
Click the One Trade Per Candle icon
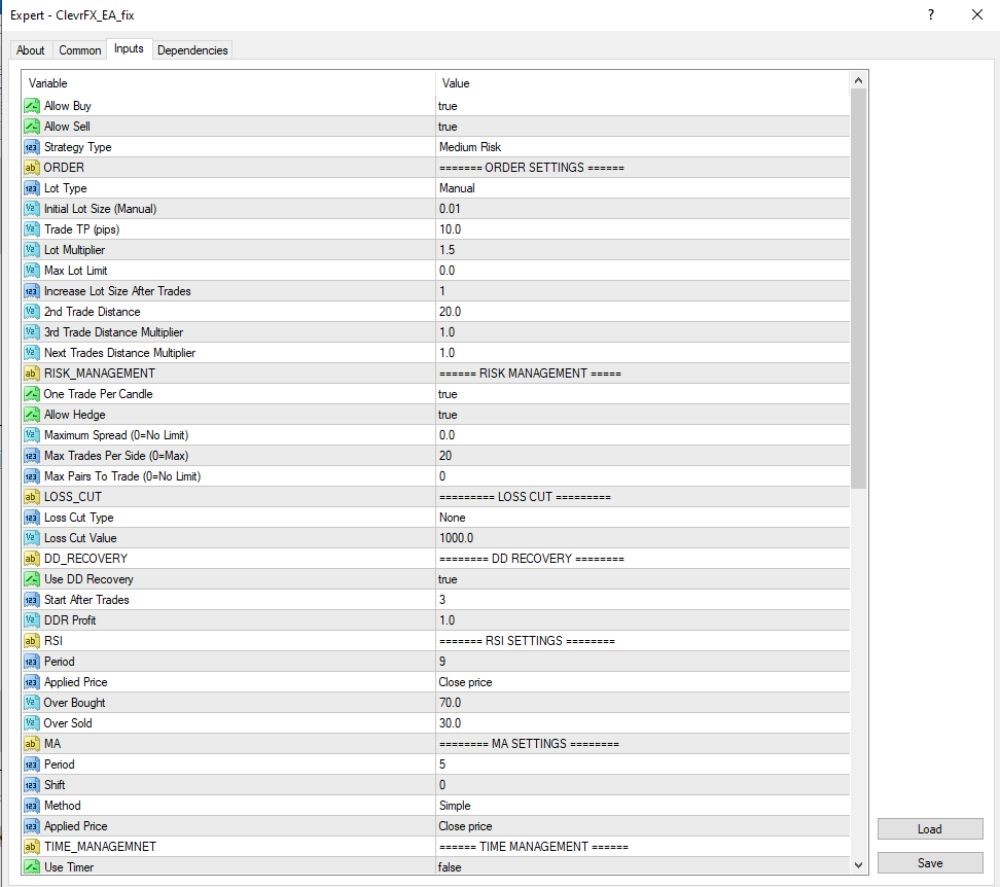31,394
